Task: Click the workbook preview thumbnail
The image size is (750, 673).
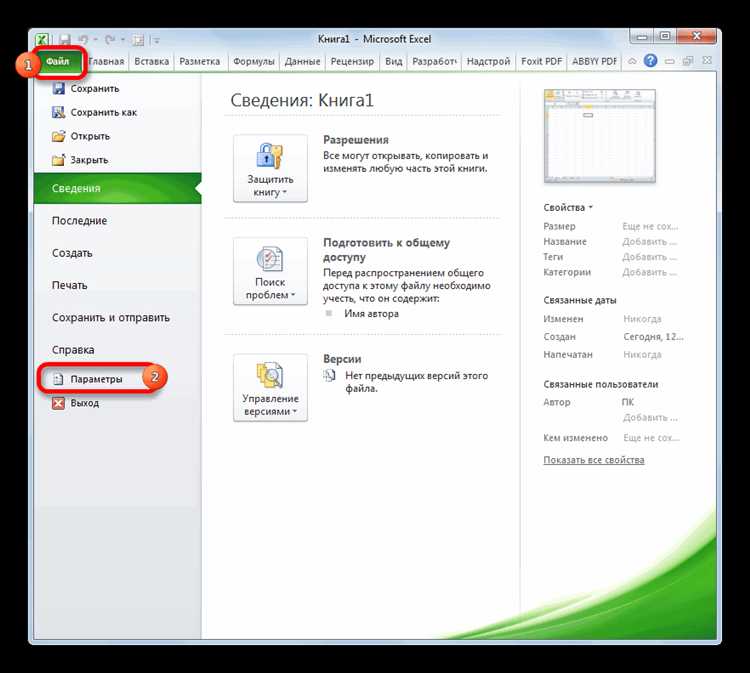Action: coord(600,136)
